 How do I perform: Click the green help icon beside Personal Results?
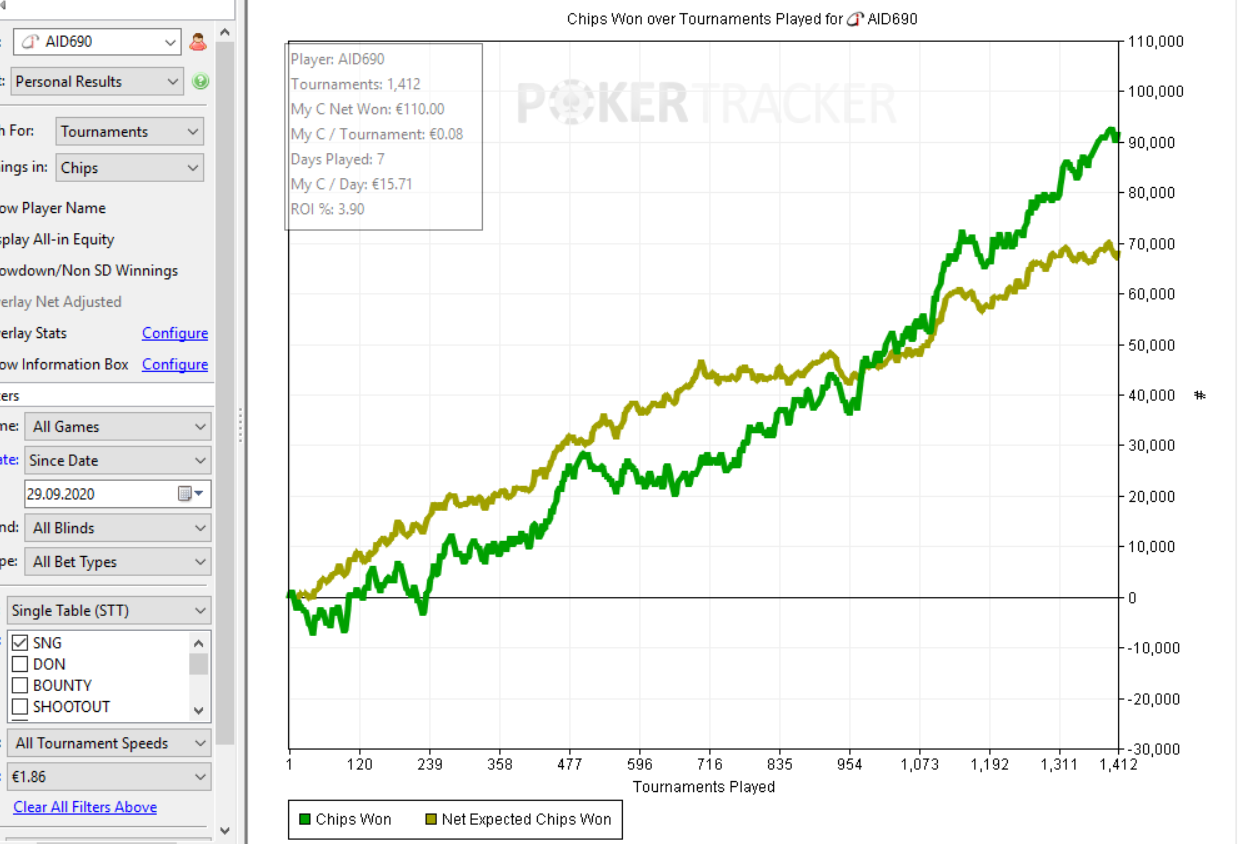tap(200, 82)
